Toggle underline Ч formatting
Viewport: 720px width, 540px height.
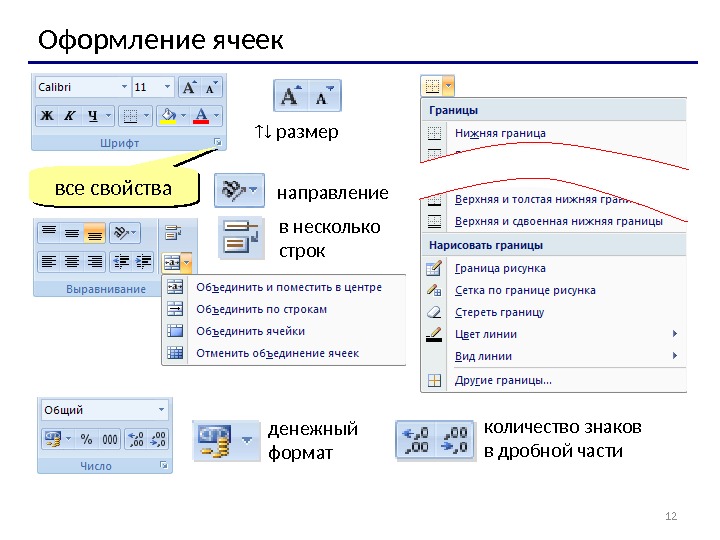click(93, 116)
